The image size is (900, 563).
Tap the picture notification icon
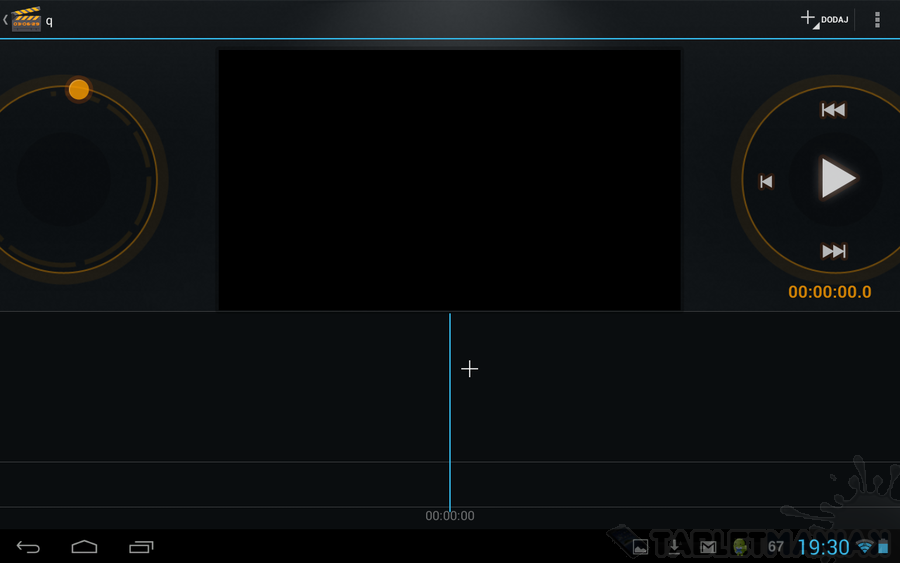[x=641, y=547]
